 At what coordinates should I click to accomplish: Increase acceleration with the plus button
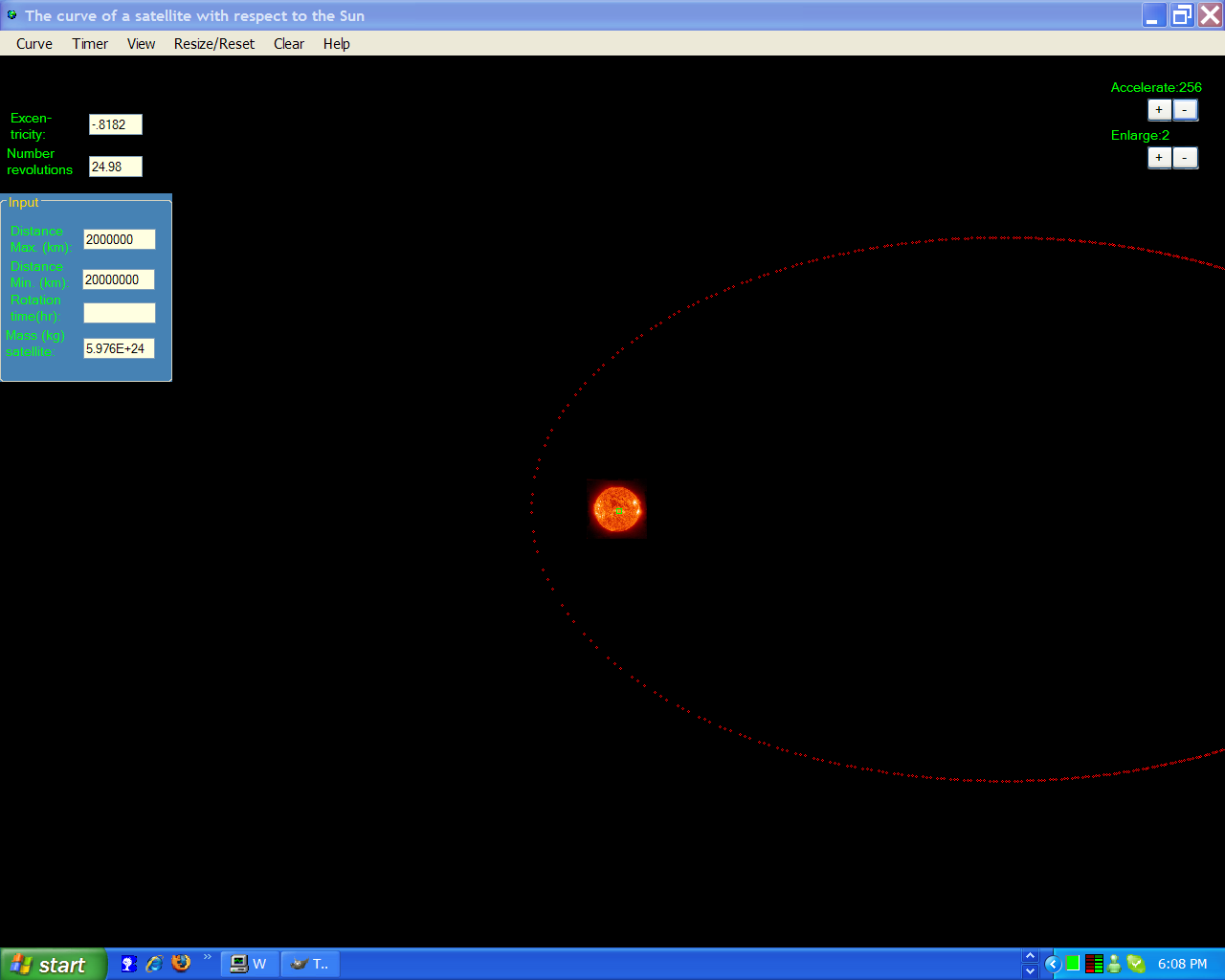(1159, 110)
